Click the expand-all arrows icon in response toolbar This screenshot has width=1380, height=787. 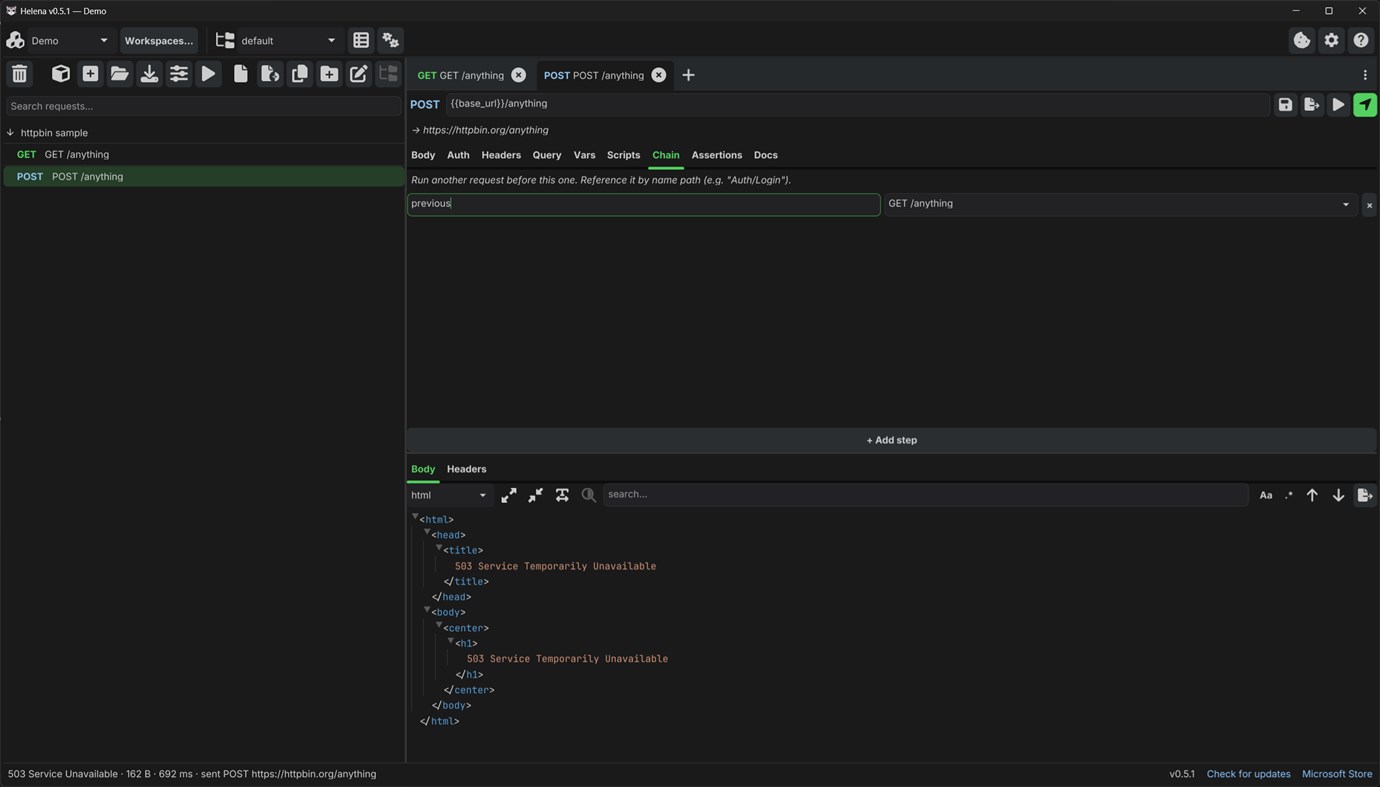[x=509, y=495]
